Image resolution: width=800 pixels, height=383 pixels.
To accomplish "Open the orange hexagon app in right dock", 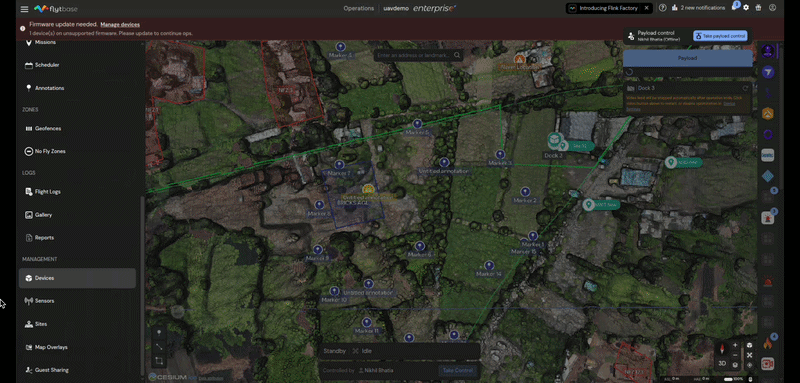I will coord(767,114).
